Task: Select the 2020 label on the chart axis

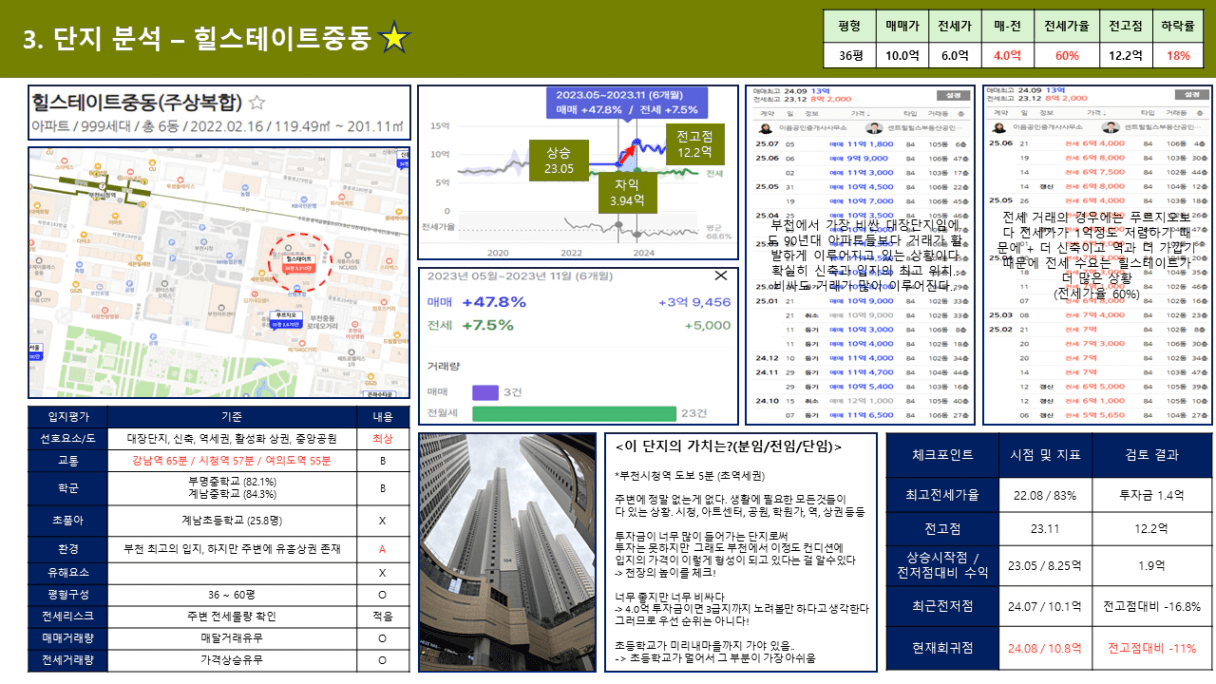Action: pos(497,253)
